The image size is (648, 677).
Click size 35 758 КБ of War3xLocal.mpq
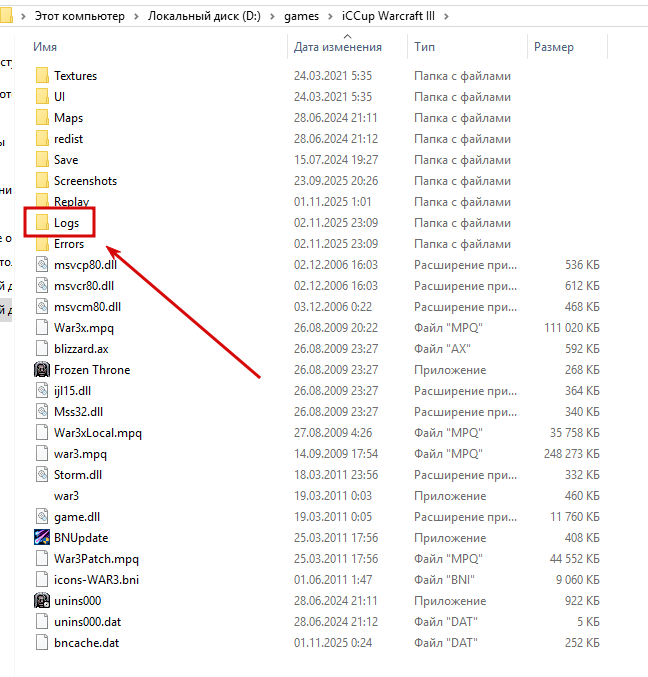575,433
